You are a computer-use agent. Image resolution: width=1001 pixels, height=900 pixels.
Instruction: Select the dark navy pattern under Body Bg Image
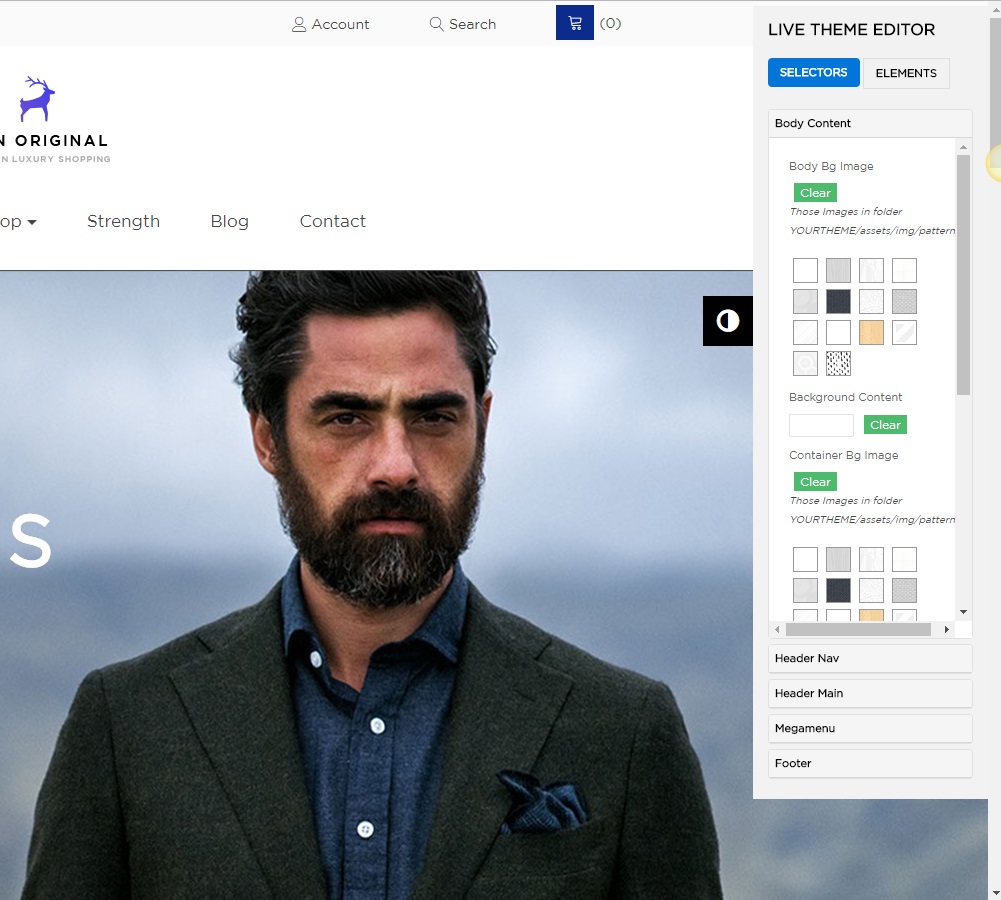838,301
